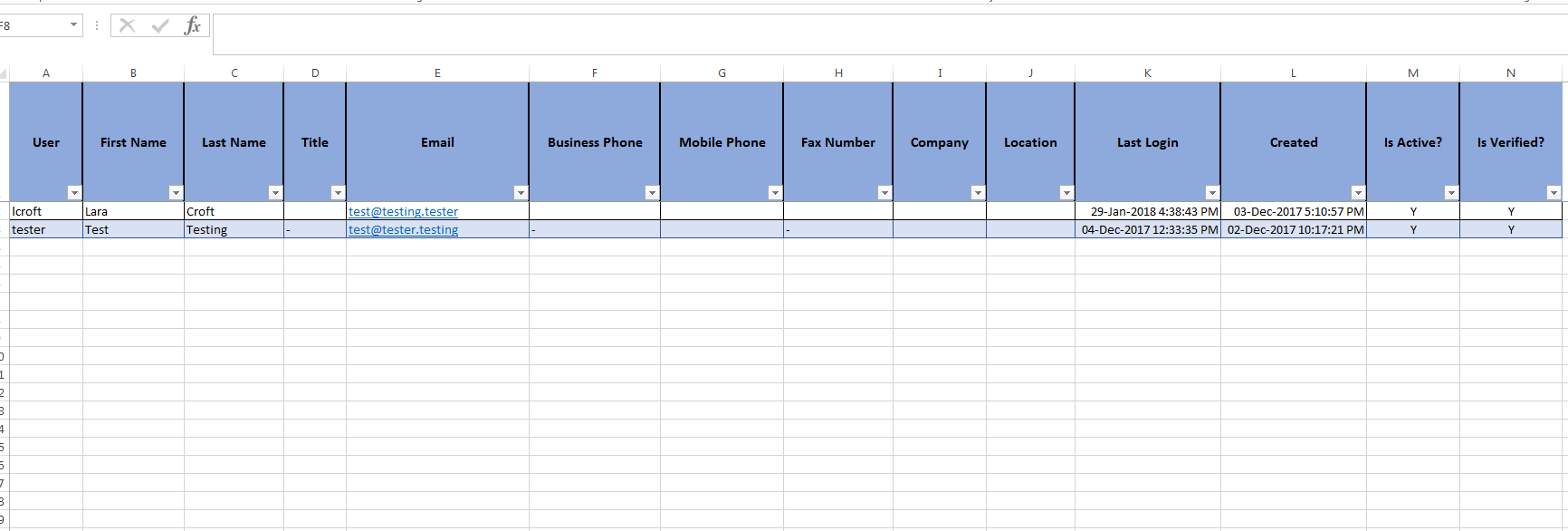Follow the test@testing.tester email link
1568x531 pixels.
click(403, 211)
